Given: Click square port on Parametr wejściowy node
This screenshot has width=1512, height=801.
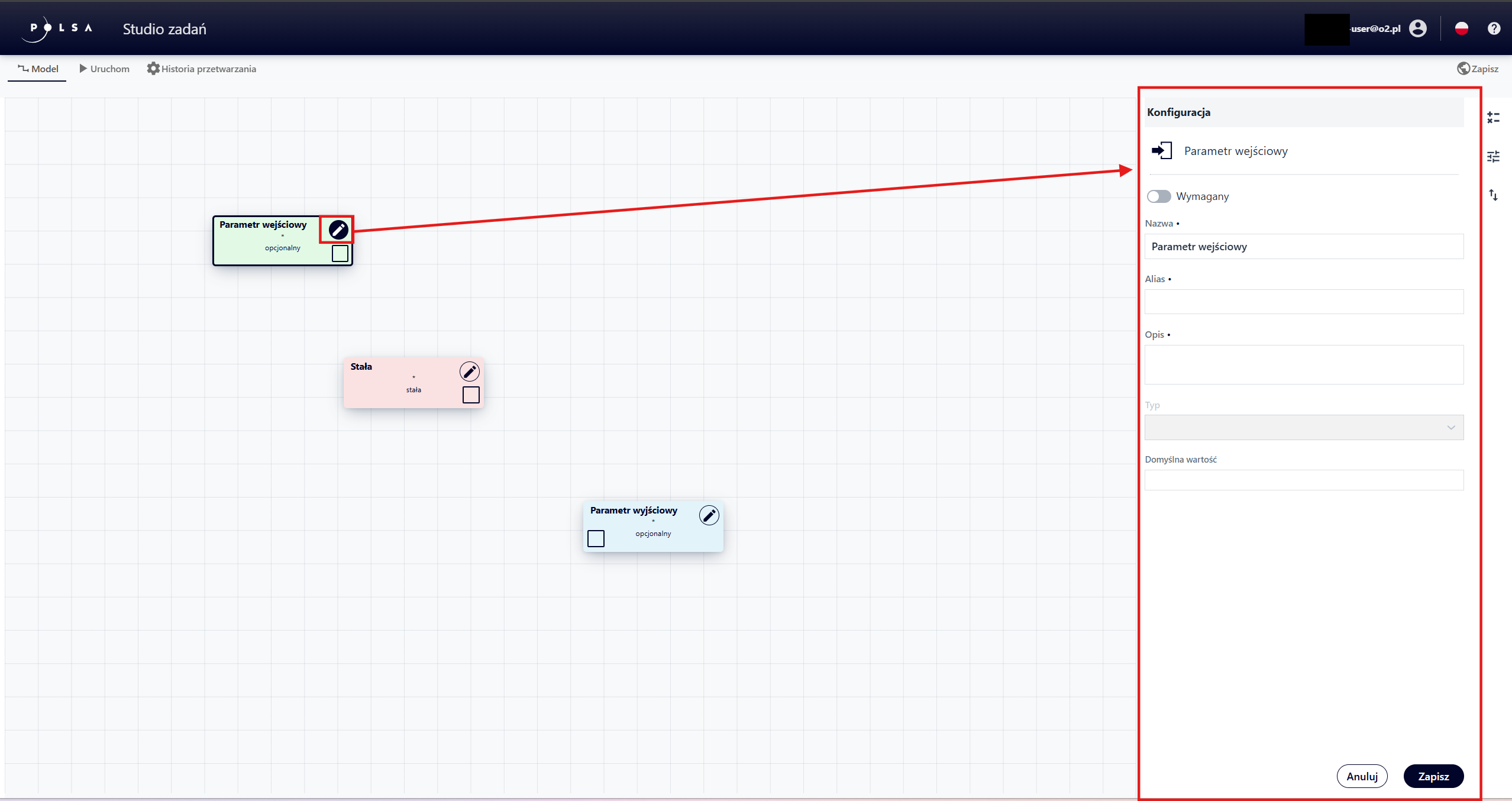Looking at the screenshot, I should pyautogui.click(x=340, y=253).
